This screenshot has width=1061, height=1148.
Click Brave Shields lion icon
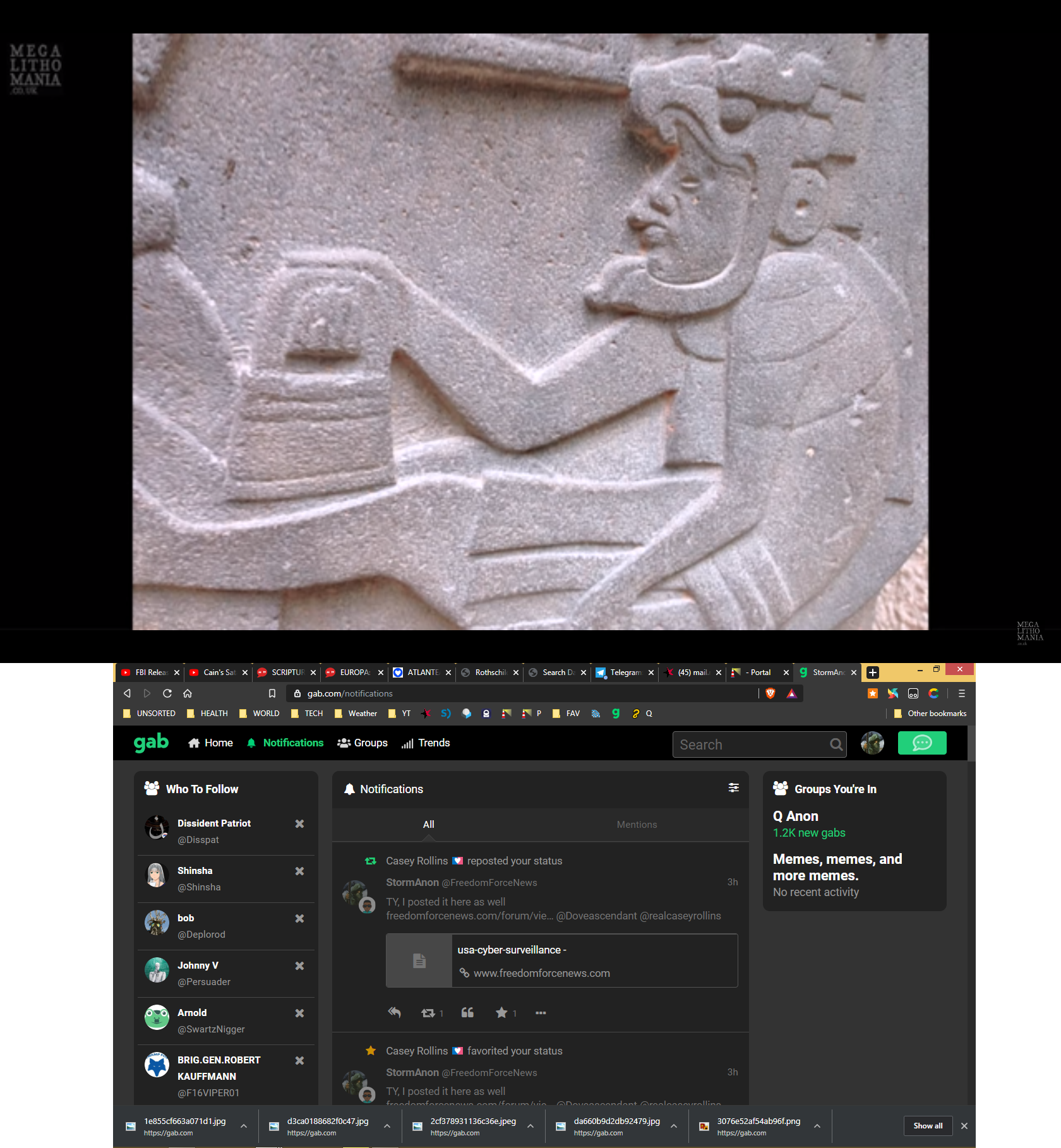(770, 693)
